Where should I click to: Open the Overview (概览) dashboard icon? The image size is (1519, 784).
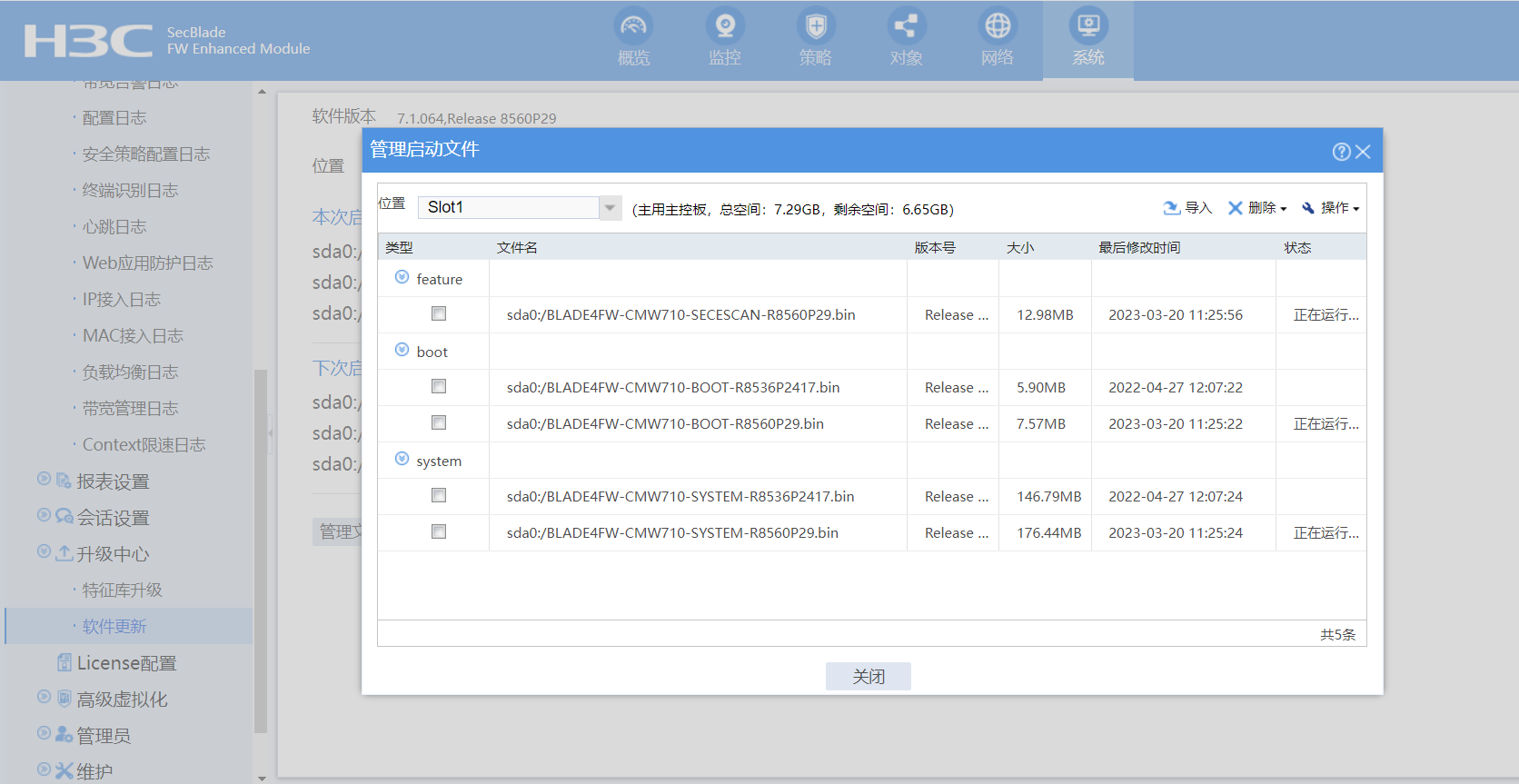click(x=633, y=26)
